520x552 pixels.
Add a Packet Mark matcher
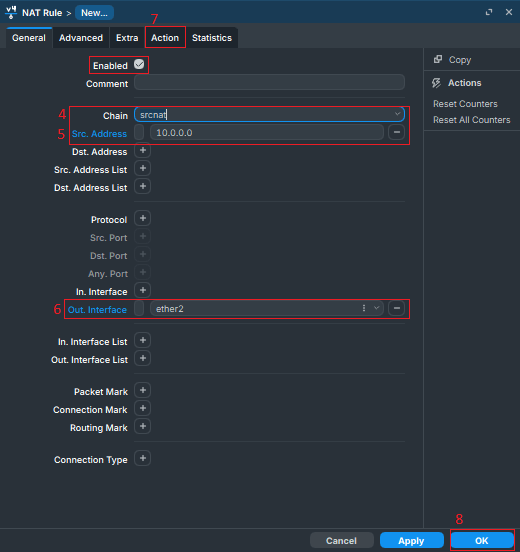pyautogui.click(x=143, y=390)
